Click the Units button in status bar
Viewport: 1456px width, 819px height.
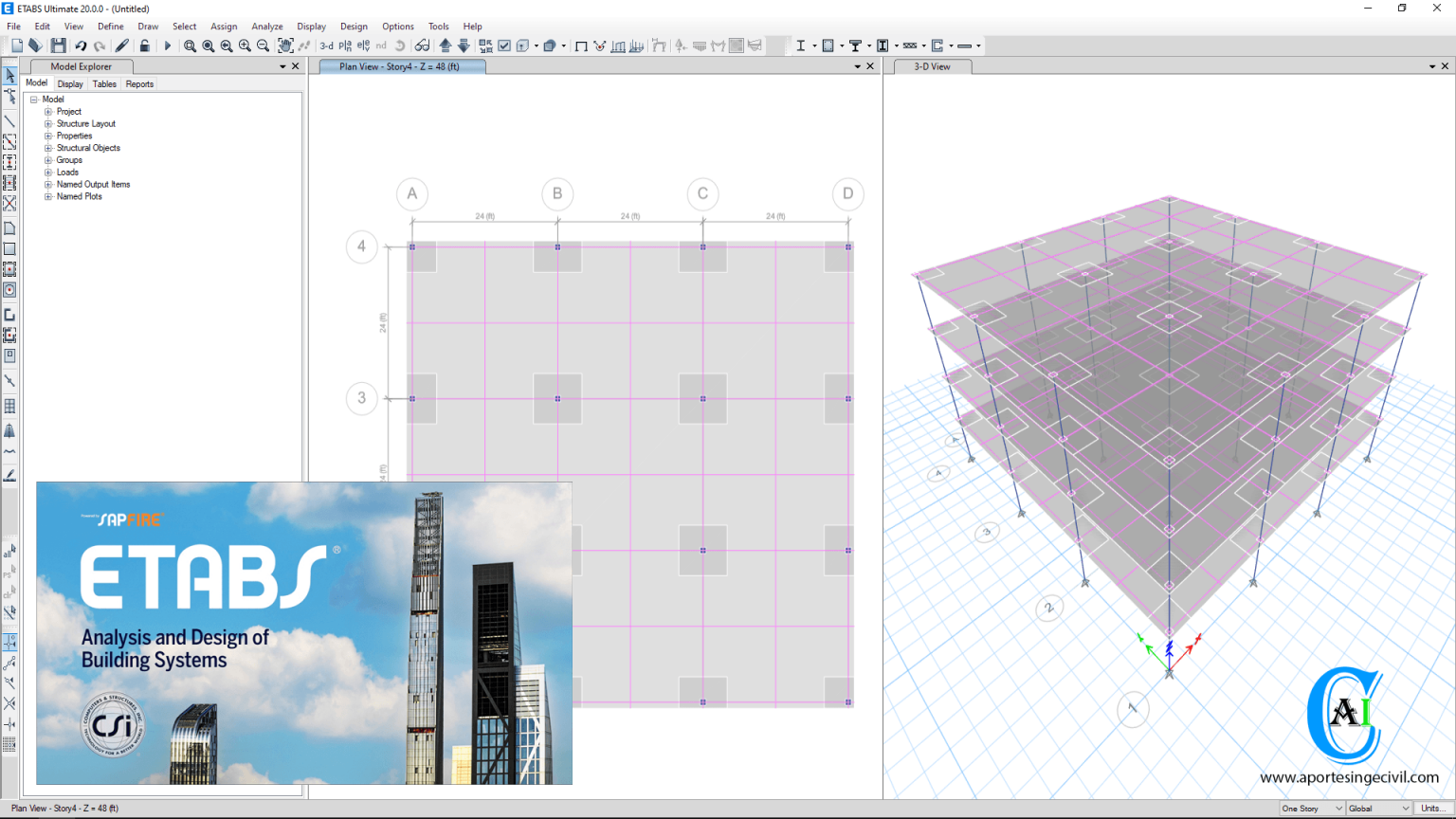pyautogui.click(x=1431, y=809)
